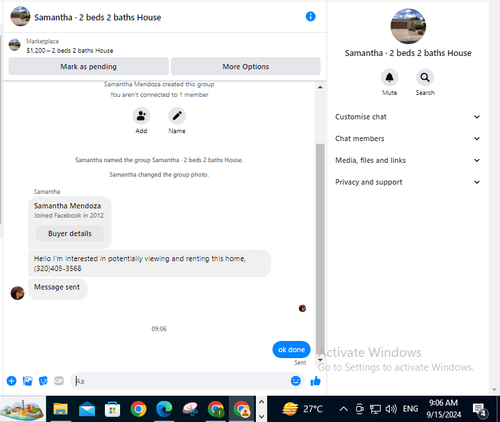This screenshot has height=422, width=500.
Task: Click the network tray icon
Action: (375, 409)
